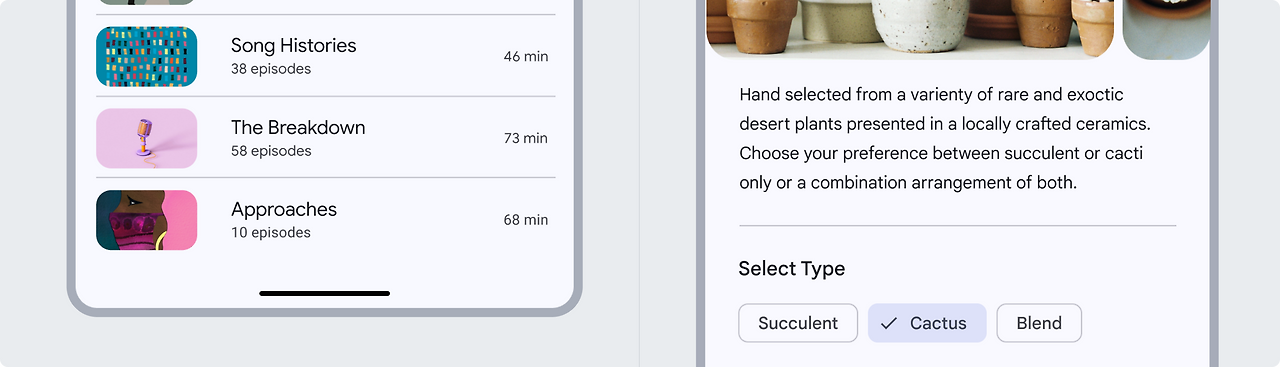Image resolution: width=1280 pixels, height=367 pixels.
Task: Deselect the checked Cactus type chip
Action: (x=927, y=323)
